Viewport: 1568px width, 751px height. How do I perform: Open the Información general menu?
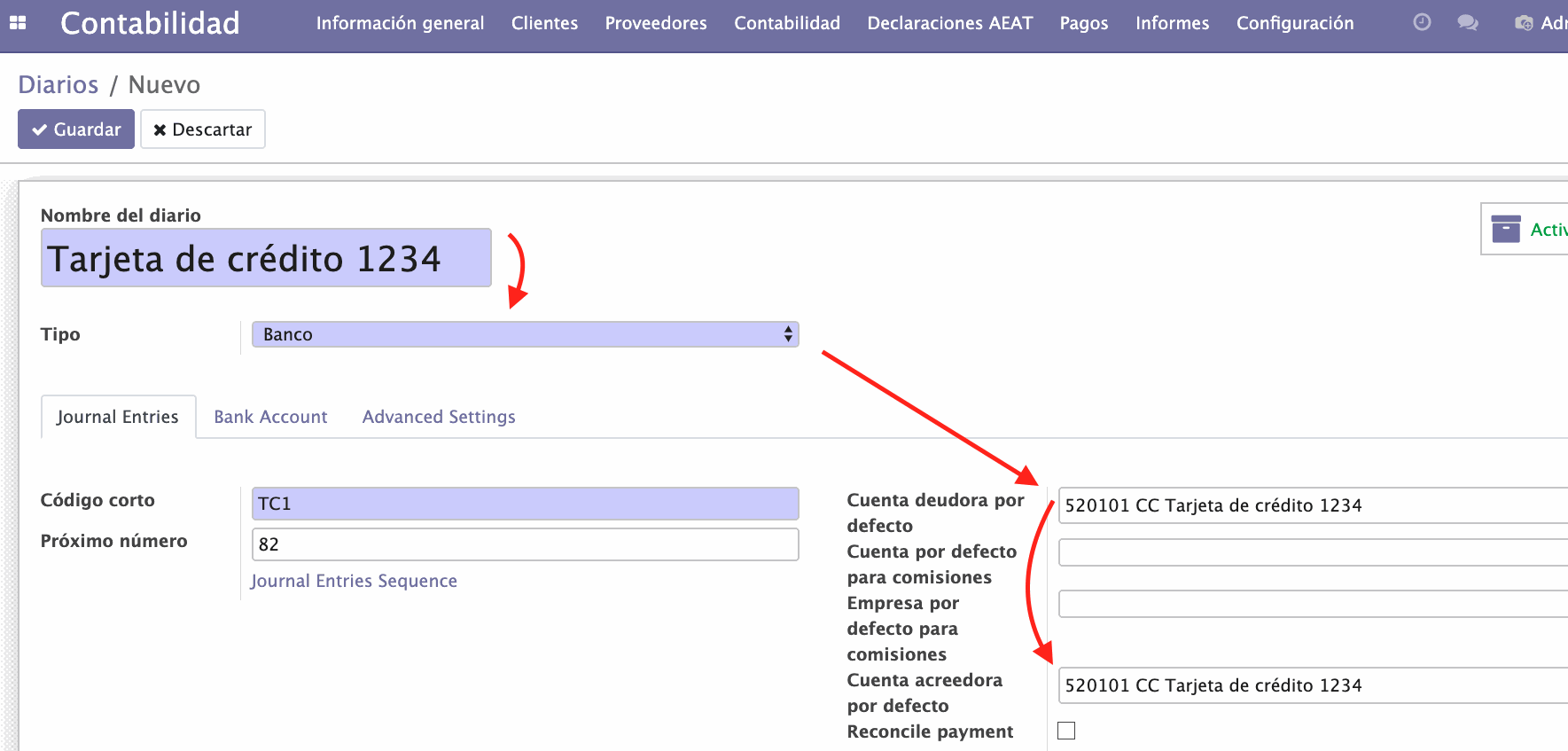(x=400, y=23)
